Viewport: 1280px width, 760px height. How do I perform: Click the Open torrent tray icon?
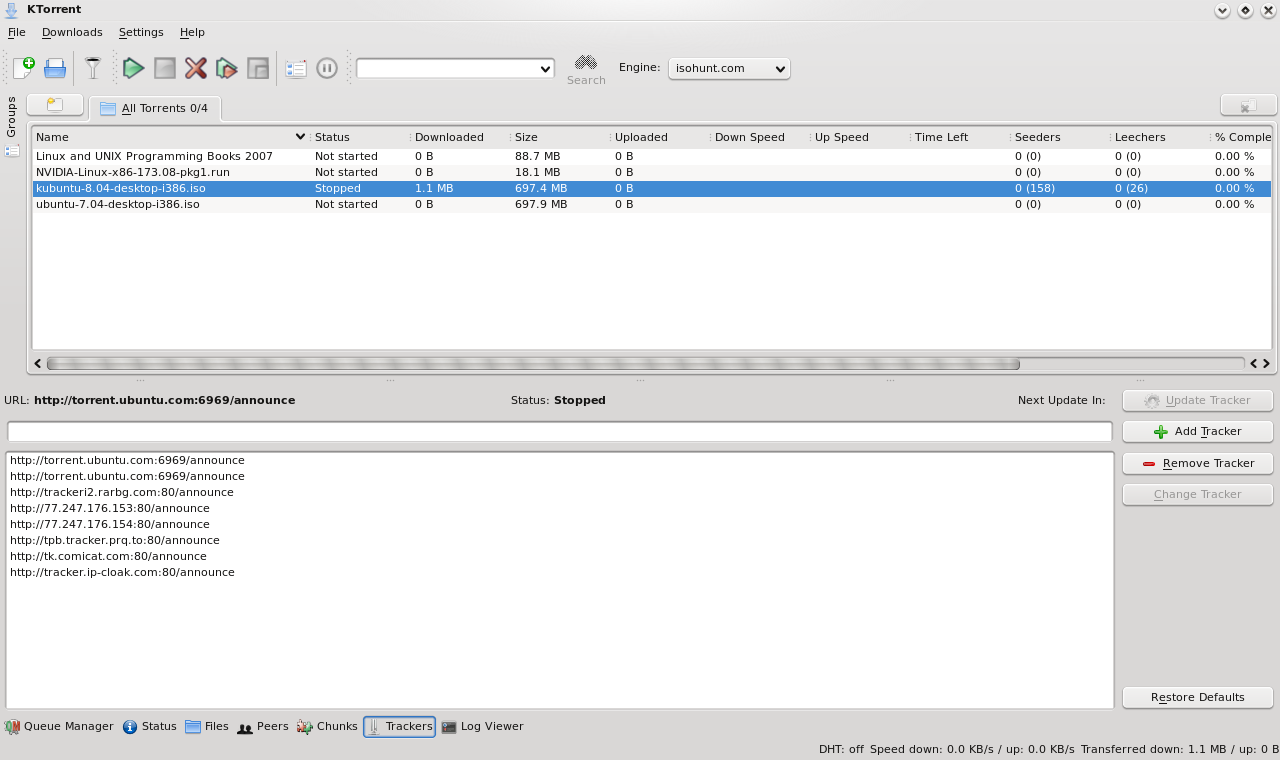[x=55, y=68]
